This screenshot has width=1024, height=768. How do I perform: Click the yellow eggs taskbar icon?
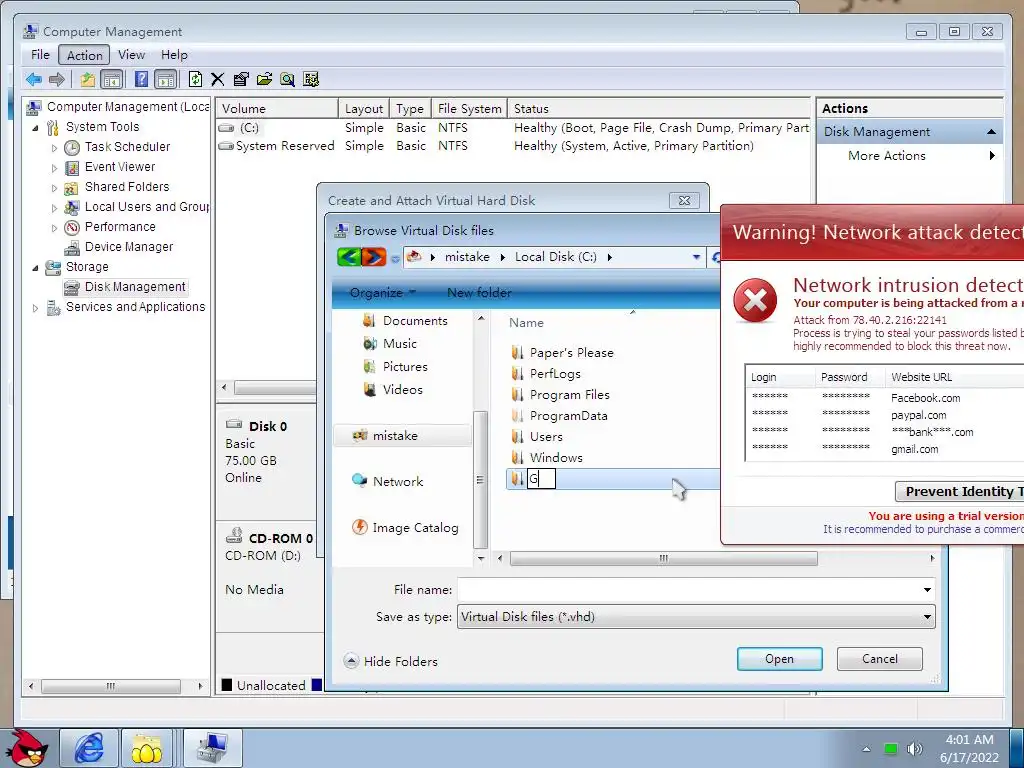[x=146, y=748]
